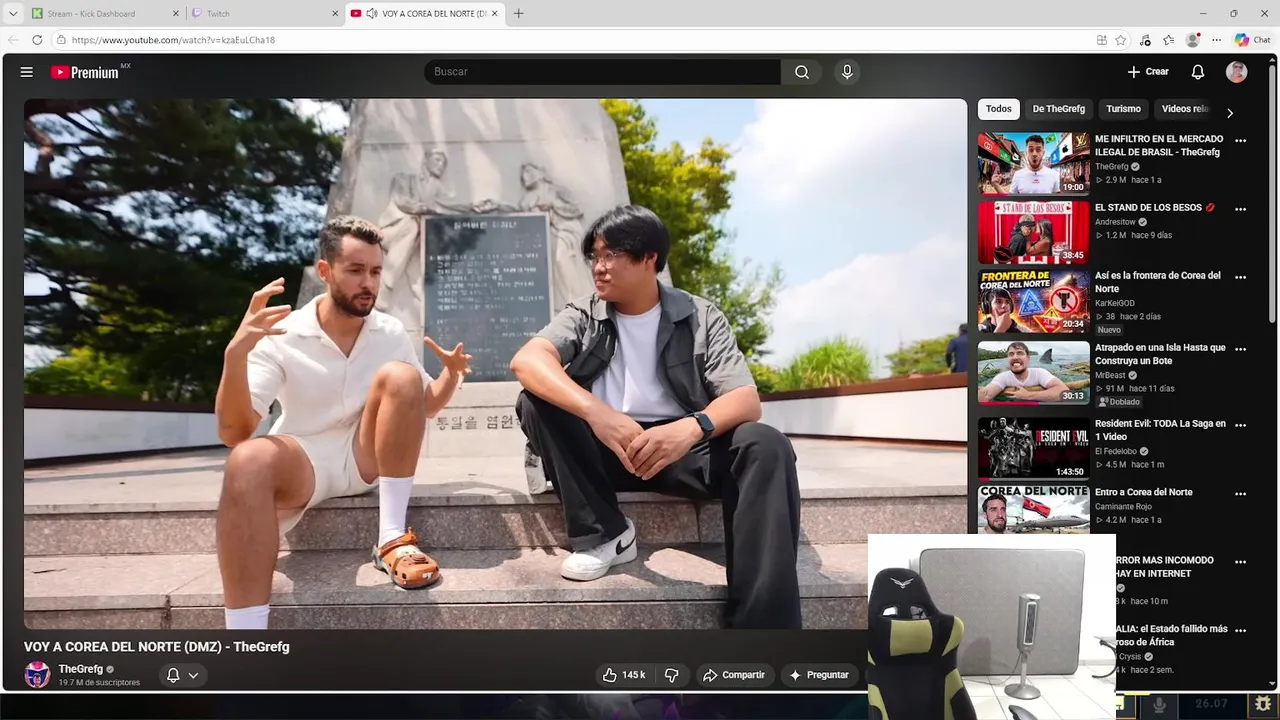Open the Resident Evil saga thumbnail

1033,448
